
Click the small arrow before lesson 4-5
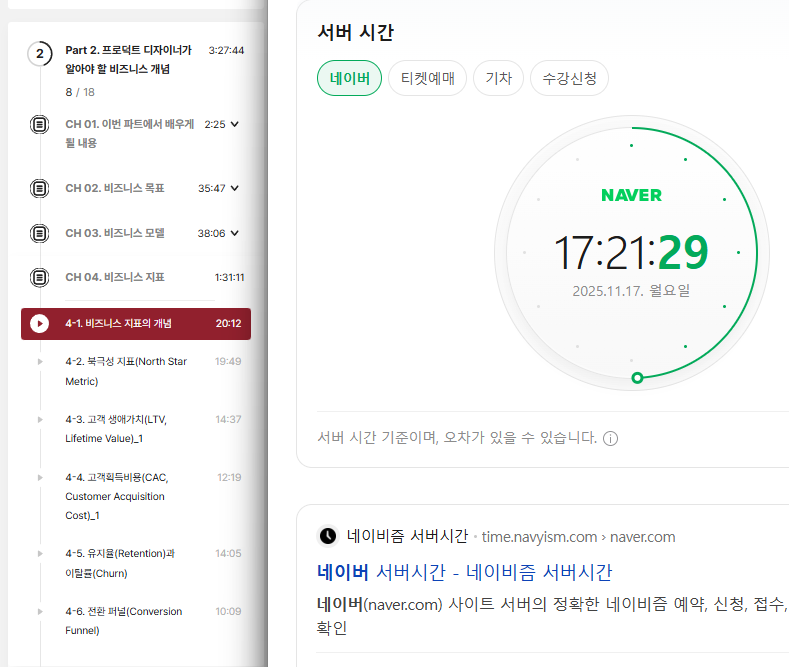(x=40, y=553)
